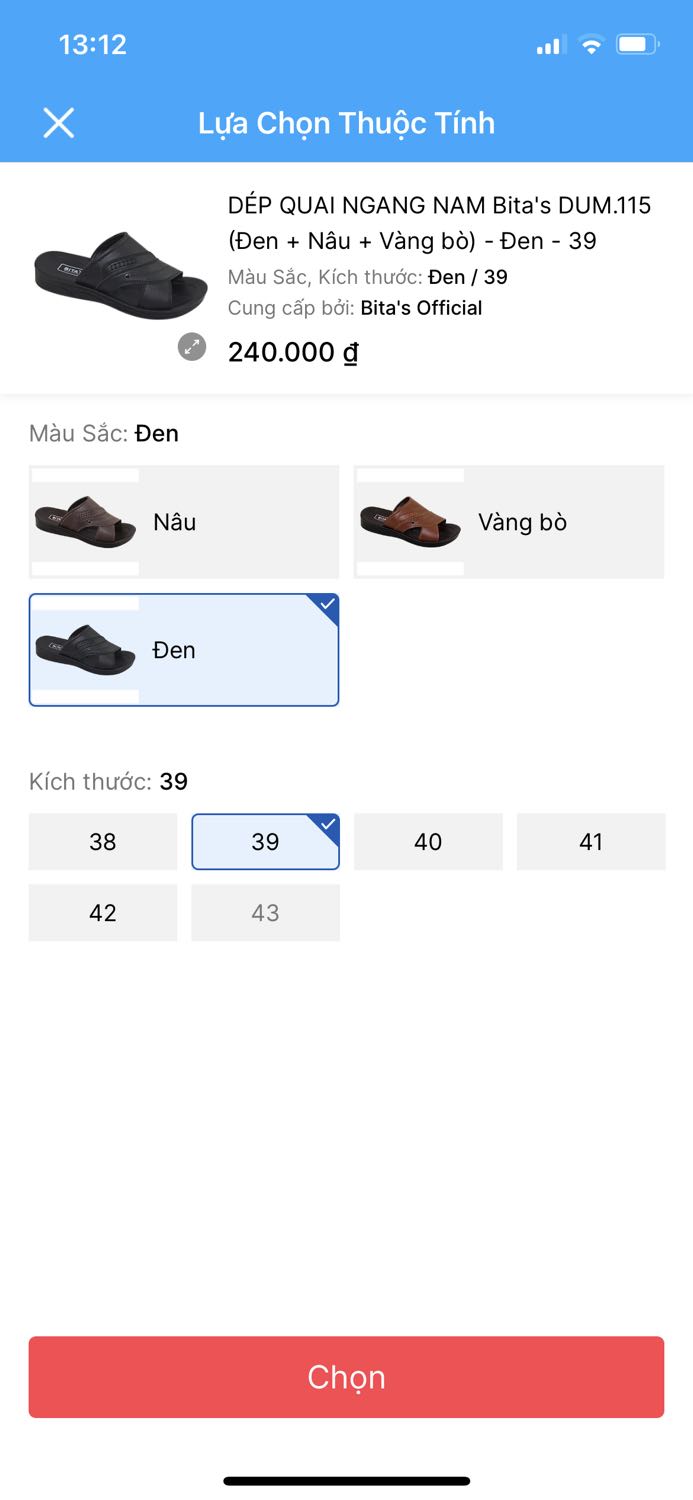Tap the tan sandal image in Vàng bò

click(x=410, y=522)
